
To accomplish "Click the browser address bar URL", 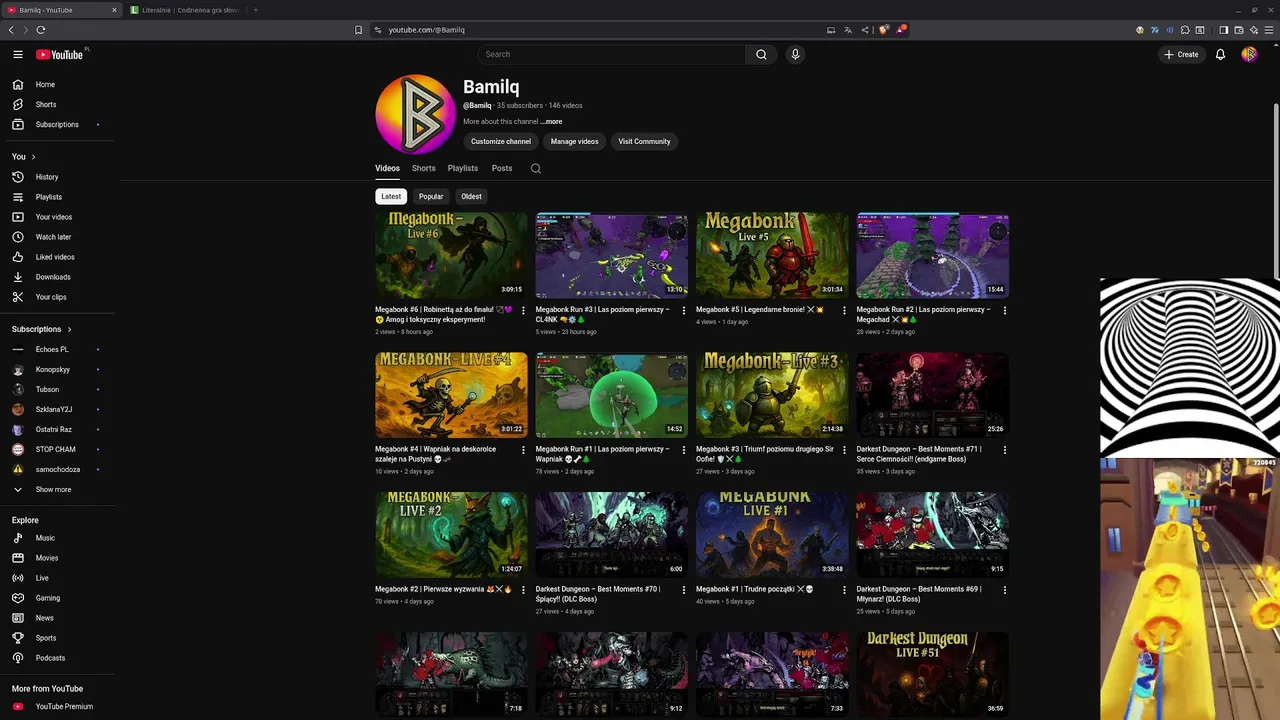I will pyautogui.click(x=427, y=30).
